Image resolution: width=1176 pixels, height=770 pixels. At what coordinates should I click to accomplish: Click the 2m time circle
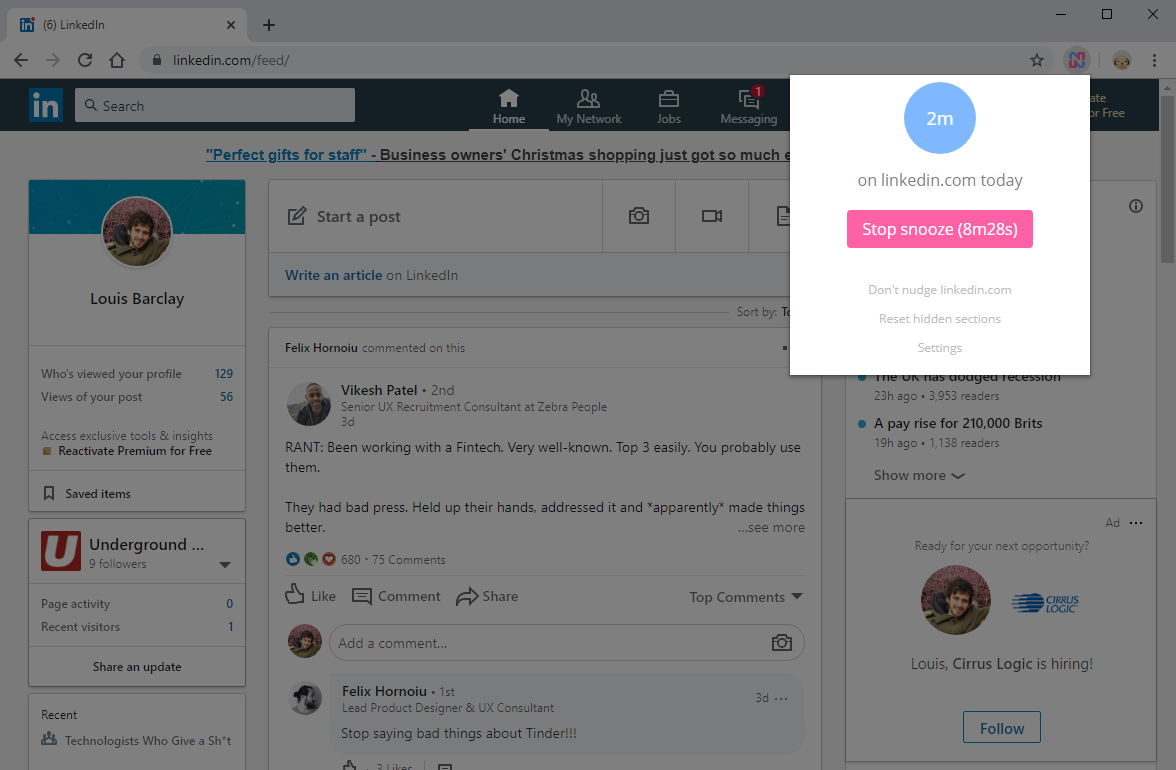[x=939, y=118]
